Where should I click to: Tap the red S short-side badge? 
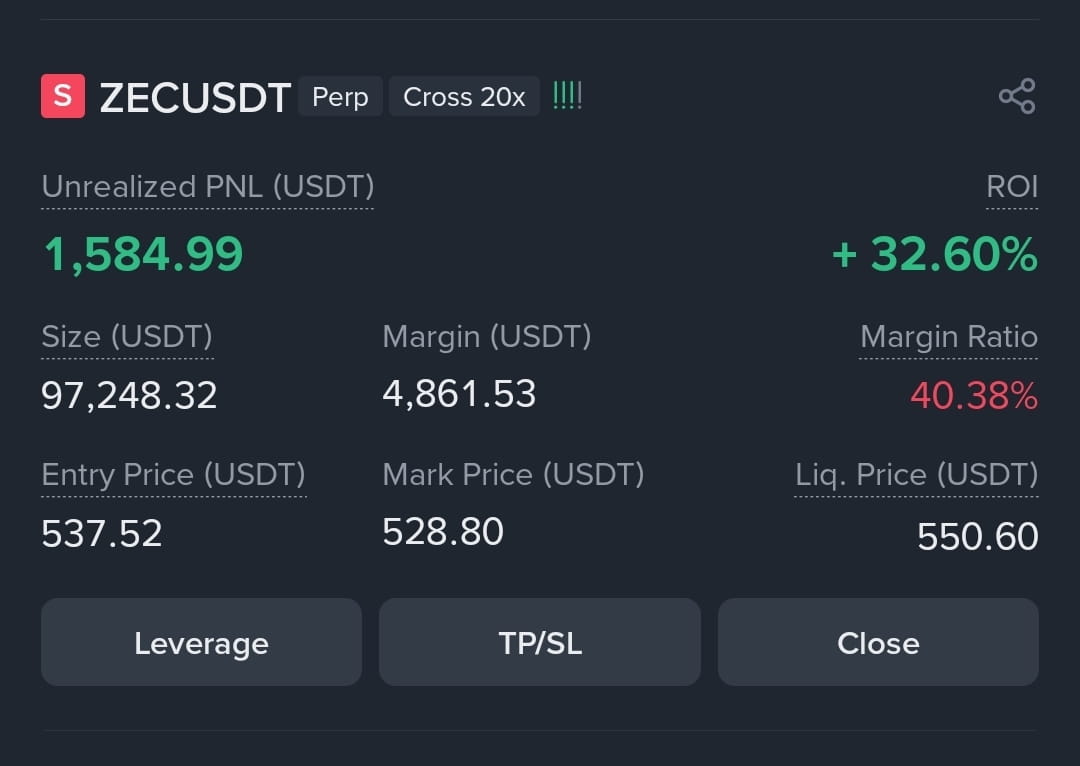[x=63, y=96]
